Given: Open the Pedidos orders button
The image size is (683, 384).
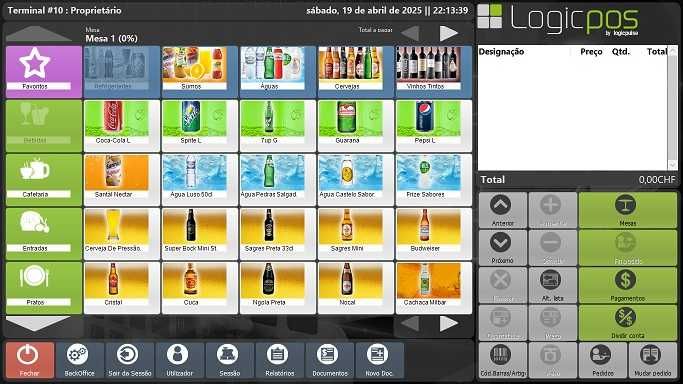Looking at the screenshot, I should coord(603,360).
